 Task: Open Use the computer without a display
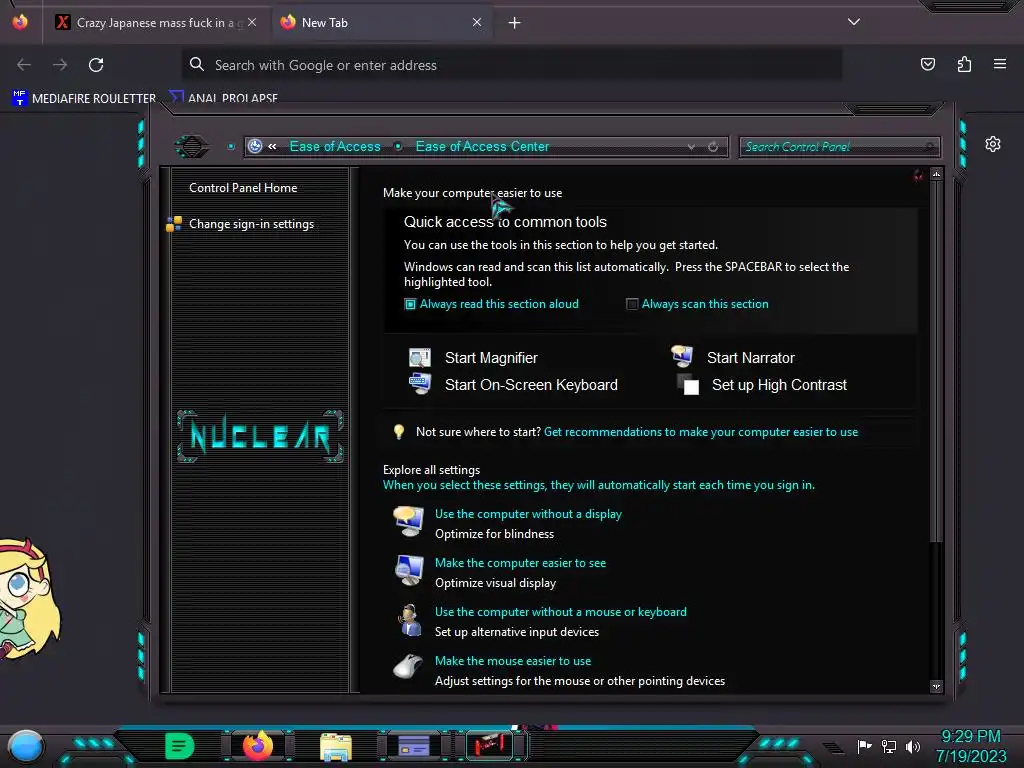point(528,514)
